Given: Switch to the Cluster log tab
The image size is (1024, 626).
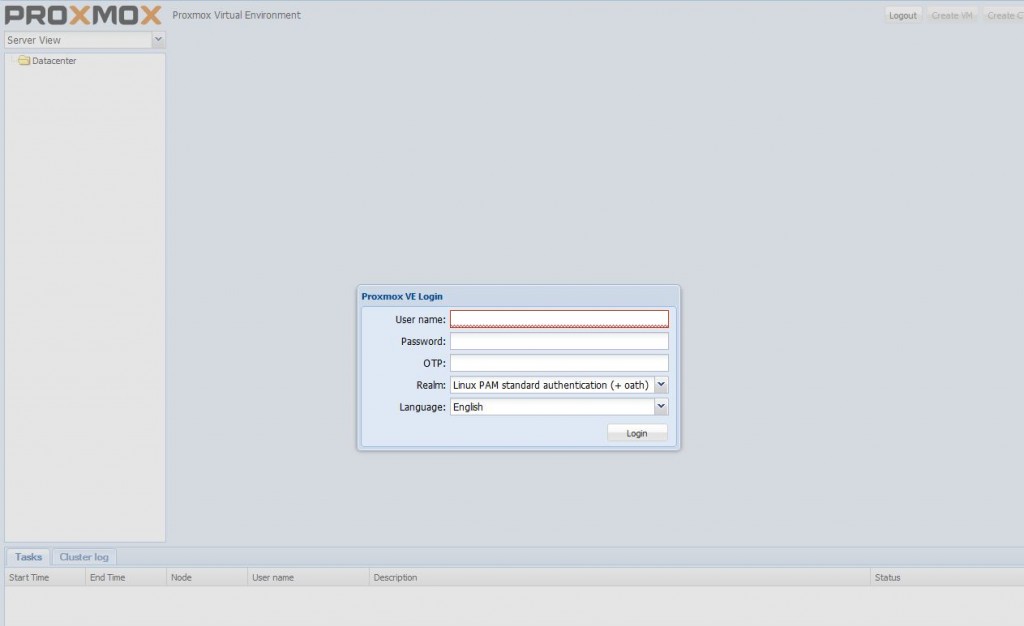Looking at the screenshot, I should pyautogui.click(x=84, y=557).
